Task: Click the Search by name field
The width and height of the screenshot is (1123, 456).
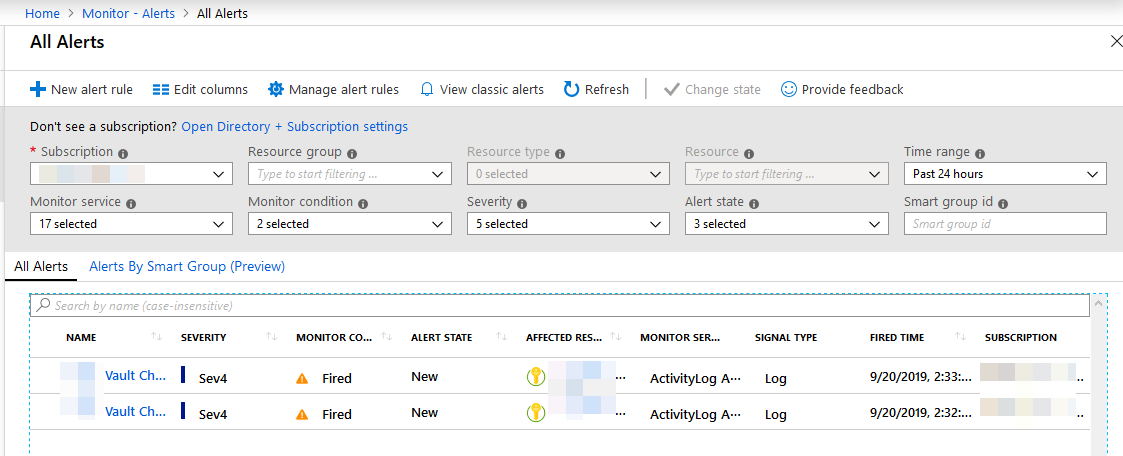Action: 560,305
